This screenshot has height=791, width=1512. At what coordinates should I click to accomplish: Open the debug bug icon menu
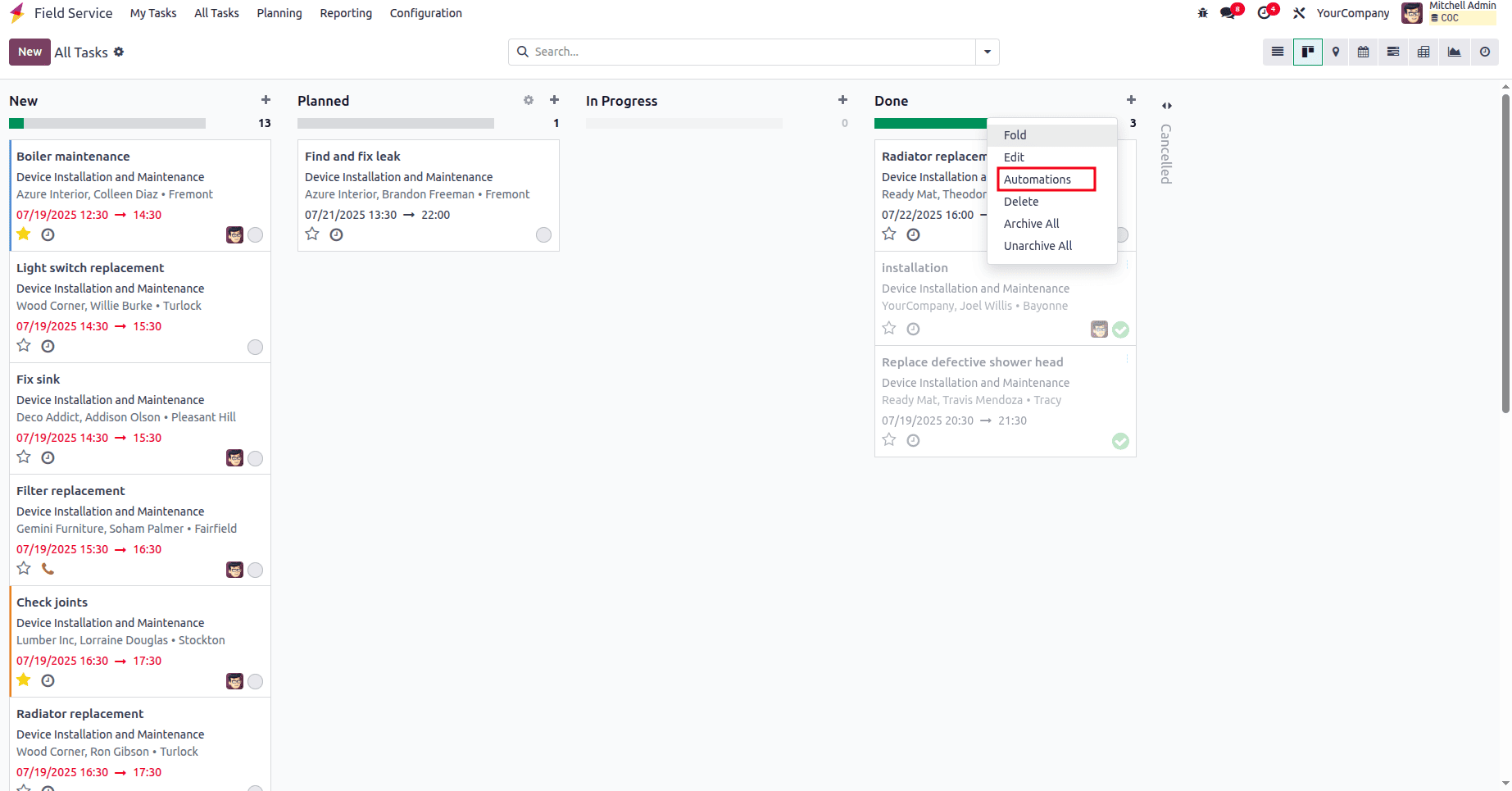coord(1203,13)
